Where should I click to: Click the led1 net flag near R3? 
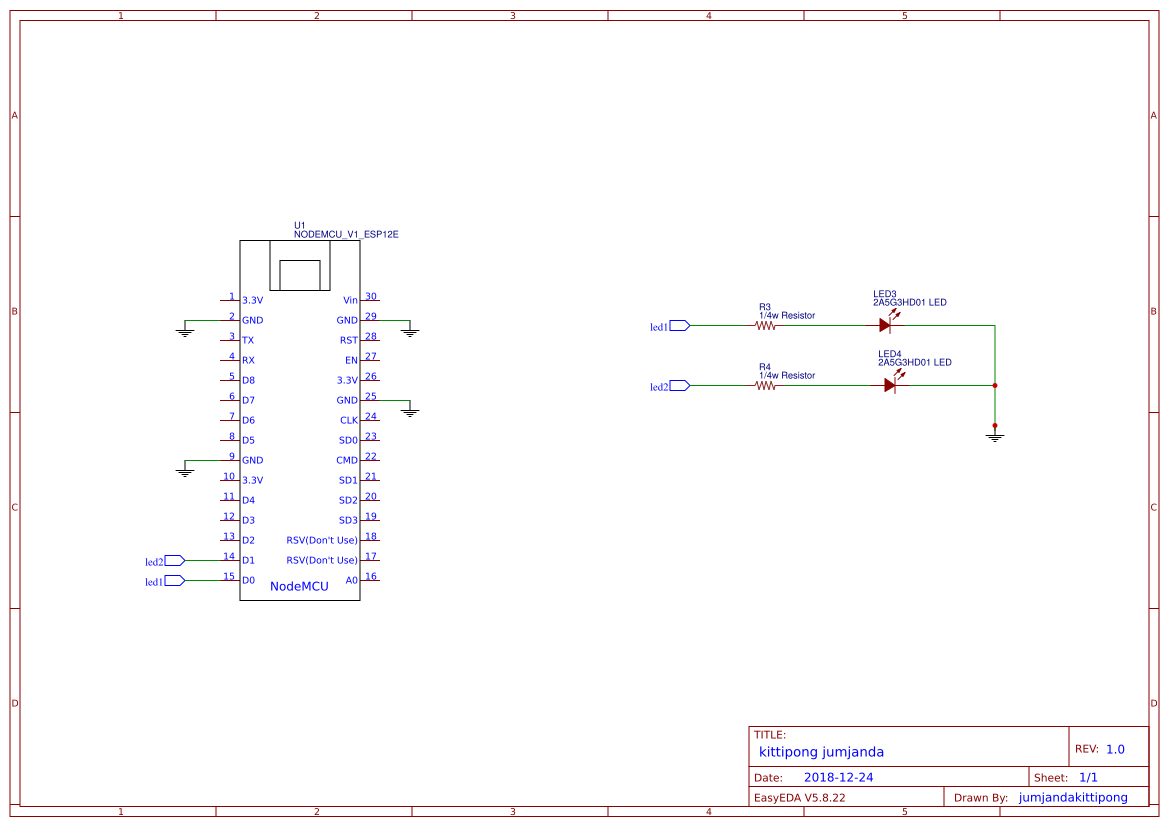[679, 324]
